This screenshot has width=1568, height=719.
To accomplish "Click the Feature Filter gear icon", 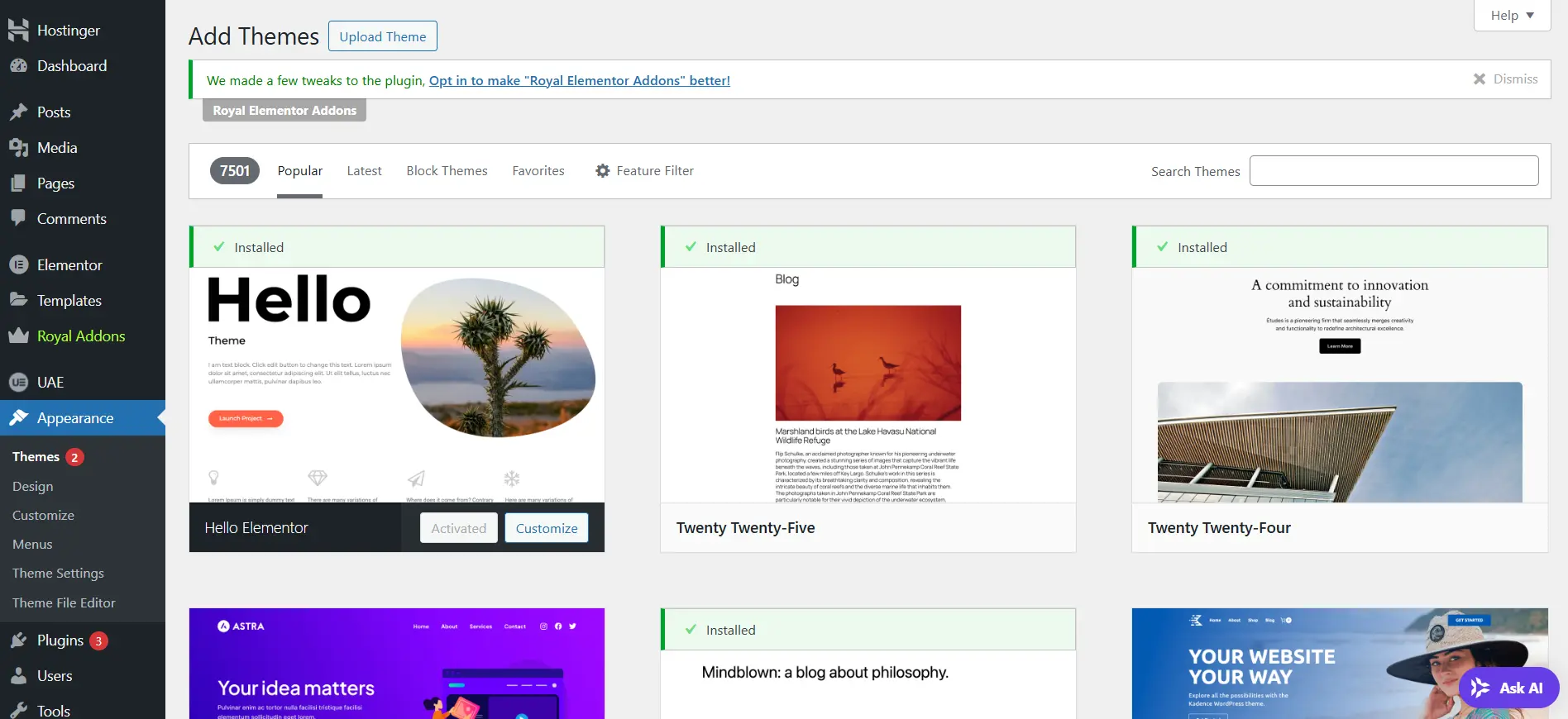I will pos(603,171).
